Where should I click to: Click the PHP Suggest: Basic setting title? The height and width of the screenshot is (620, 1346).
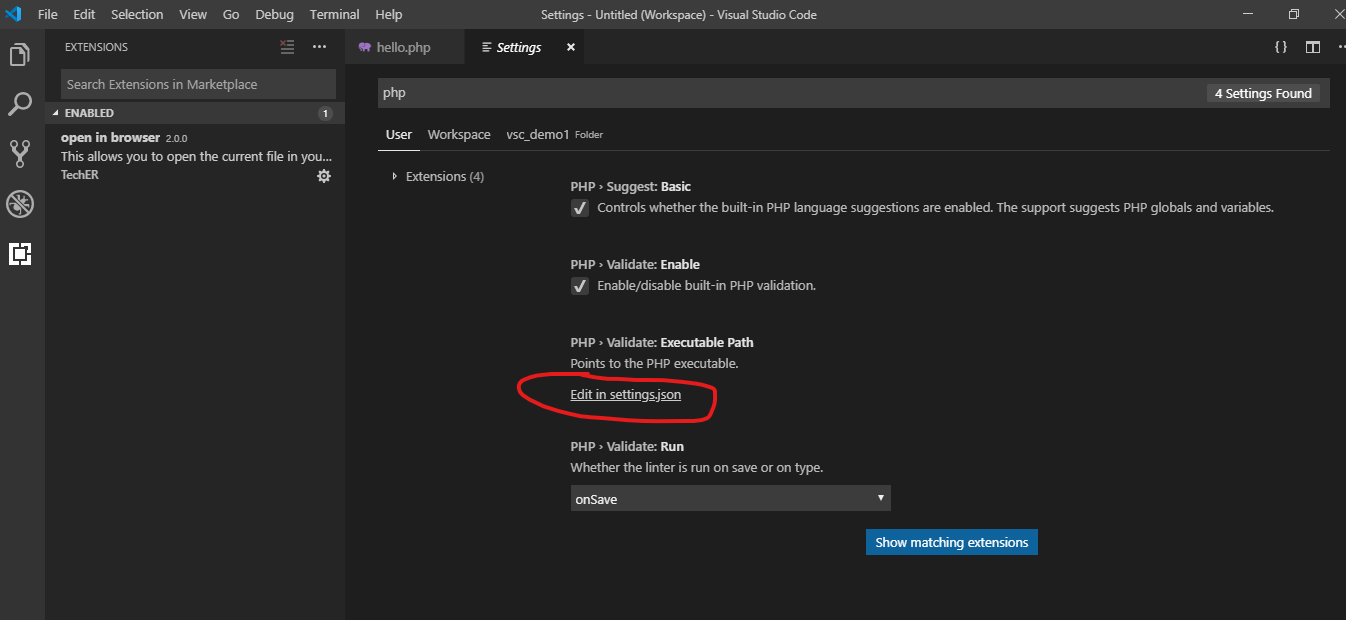[x=631, y=186]
